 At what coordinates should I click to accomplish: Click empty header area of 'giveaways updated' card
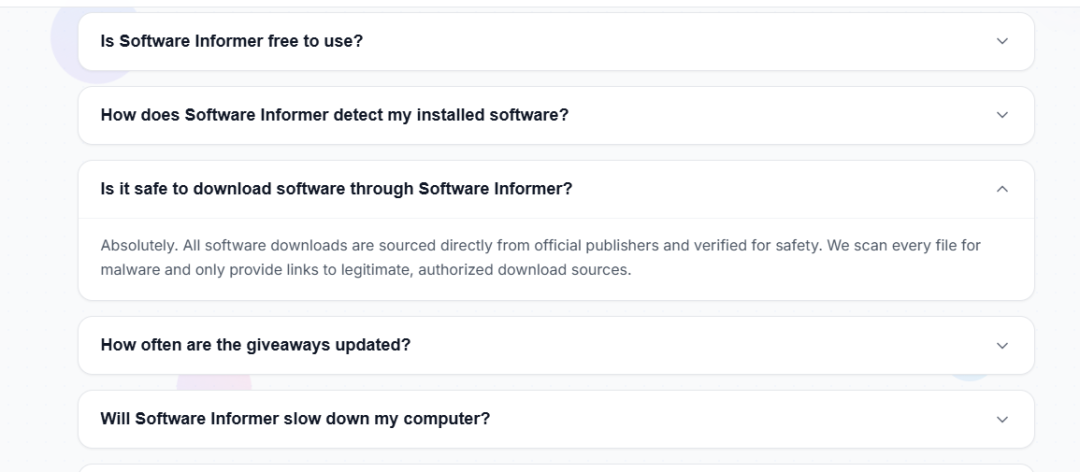700,345
